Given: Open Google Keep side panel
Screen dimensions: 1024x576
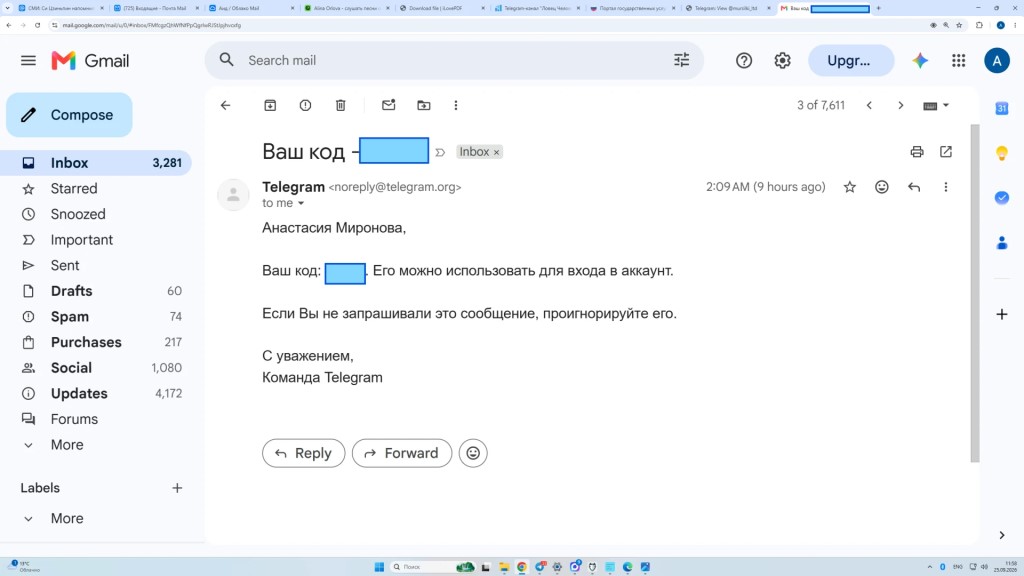Looking at the screenshot, I should pos(1002,153).
